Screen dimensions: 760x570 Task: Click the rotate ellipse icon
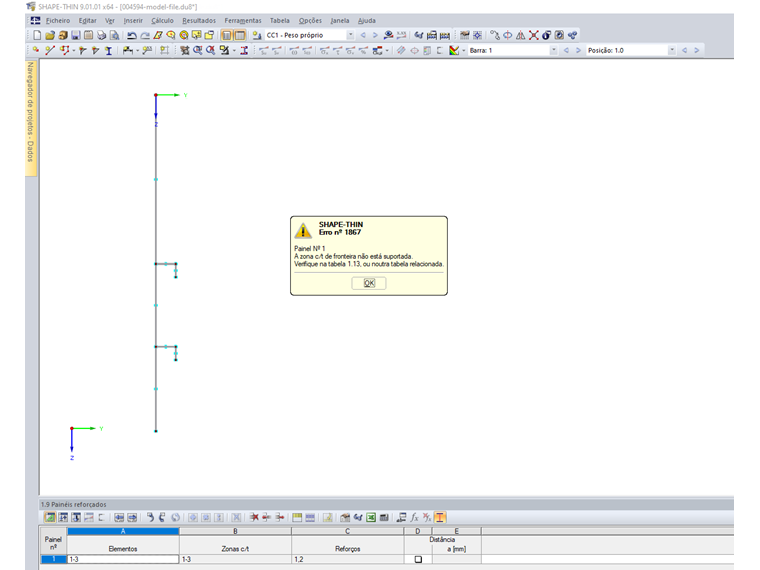click(507, 35)
